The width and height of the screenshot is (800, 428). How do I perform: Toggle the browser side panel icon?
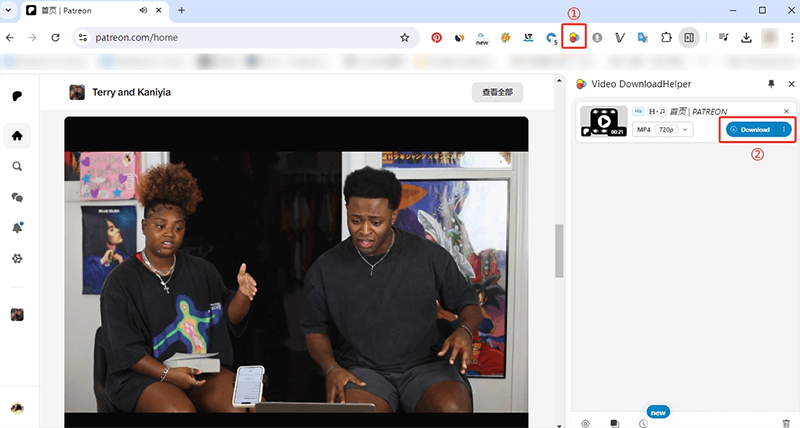click(689, 37)
